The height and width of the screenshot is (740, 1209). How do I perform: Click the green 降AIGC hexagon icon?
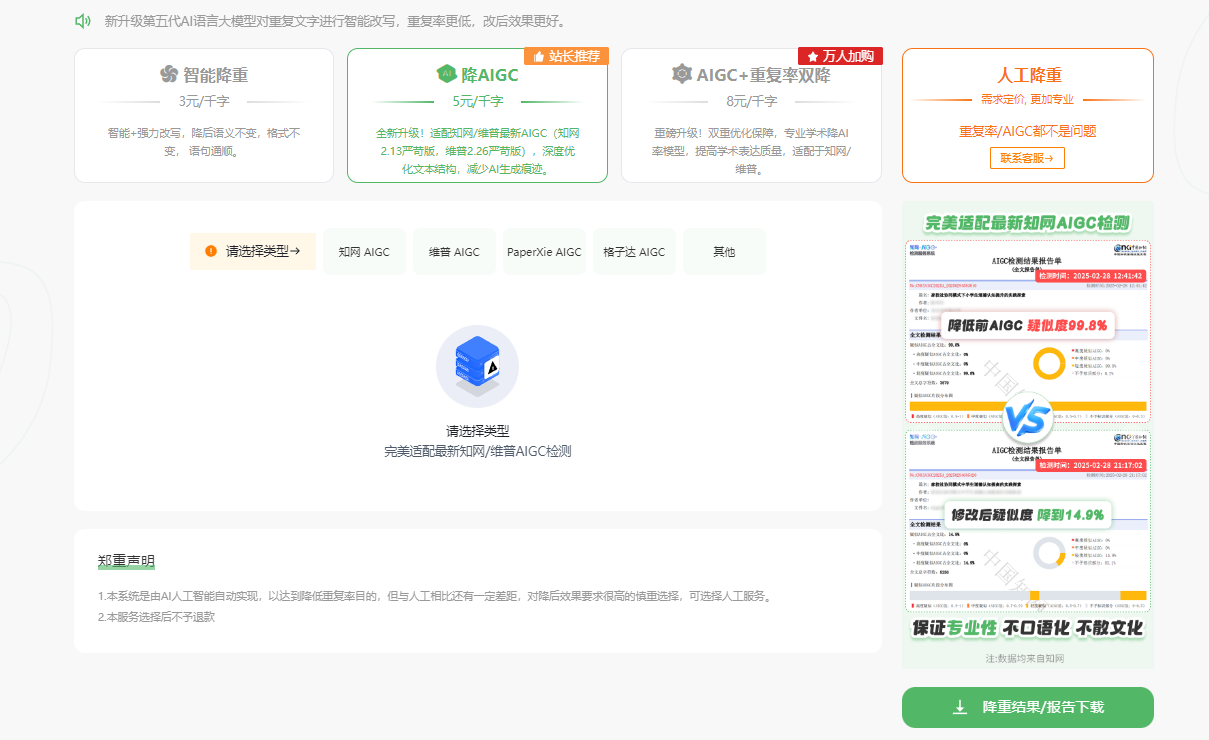pyautogui.click(x=446, y=74)
